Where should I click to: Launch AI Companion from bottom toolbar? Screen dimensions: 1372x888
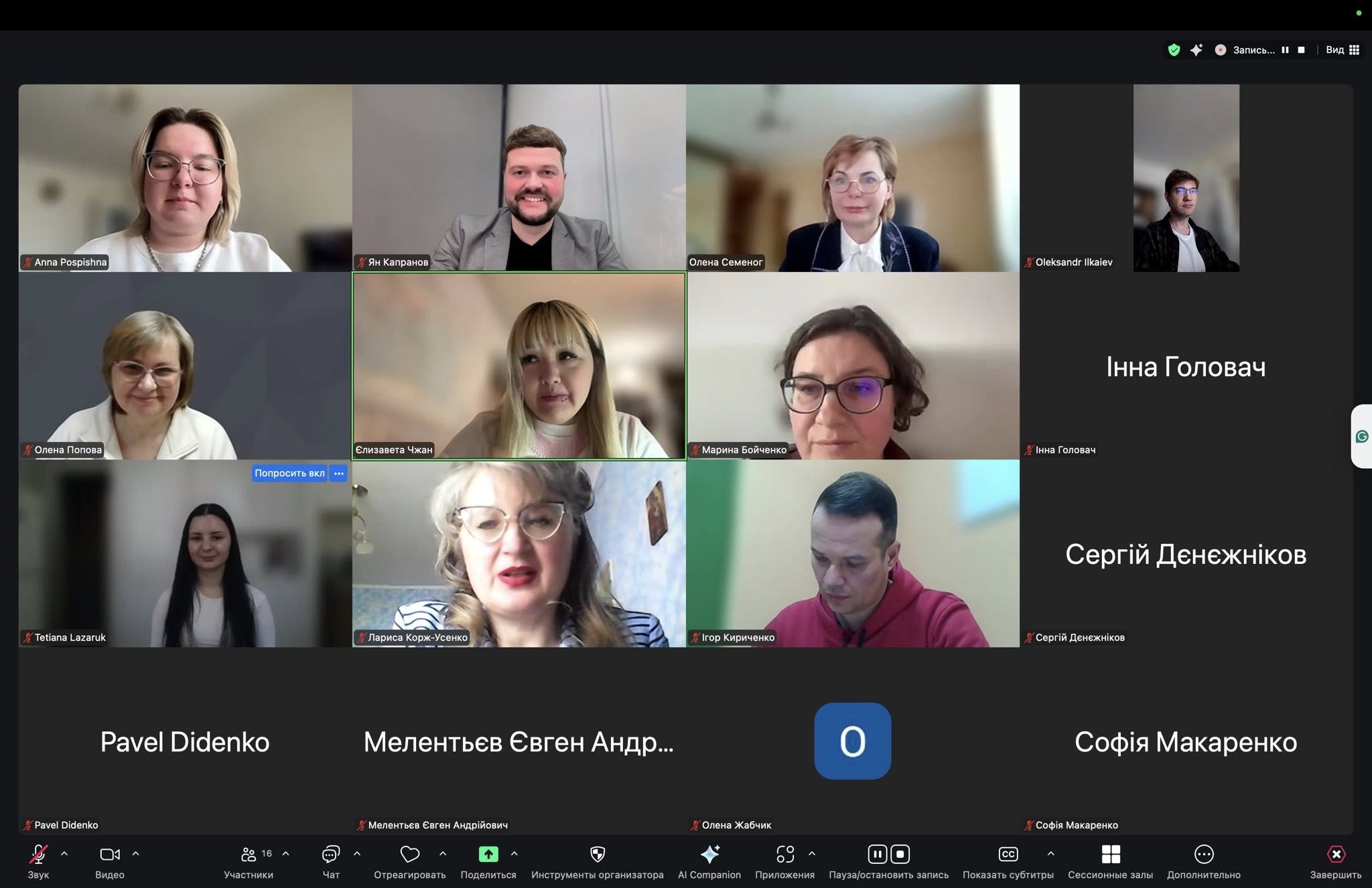tap(709, 855)
